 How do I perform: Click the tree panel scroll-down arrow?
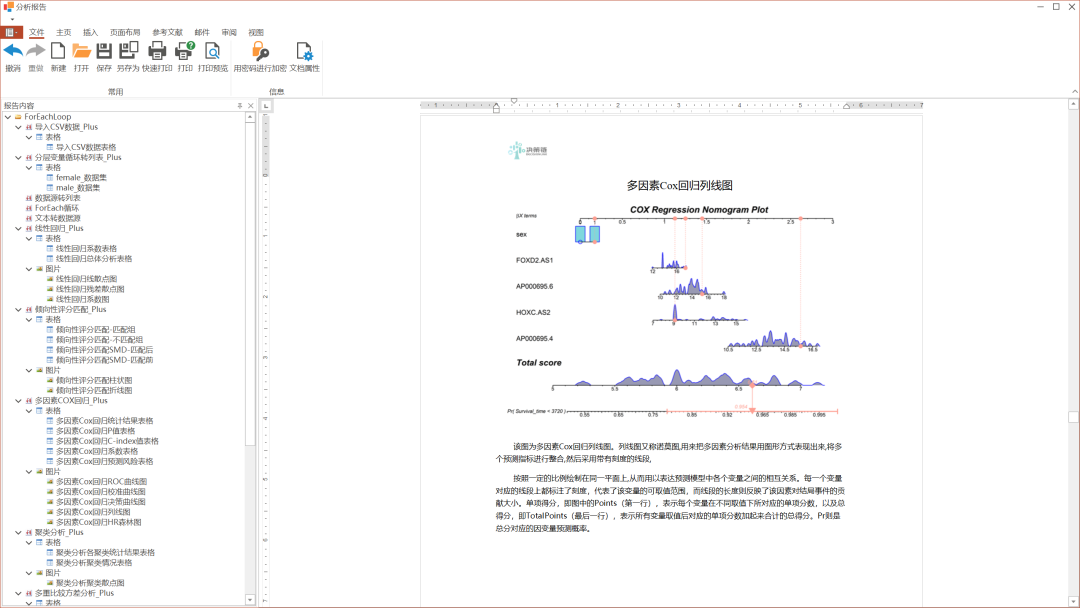[x=250, y=600]
